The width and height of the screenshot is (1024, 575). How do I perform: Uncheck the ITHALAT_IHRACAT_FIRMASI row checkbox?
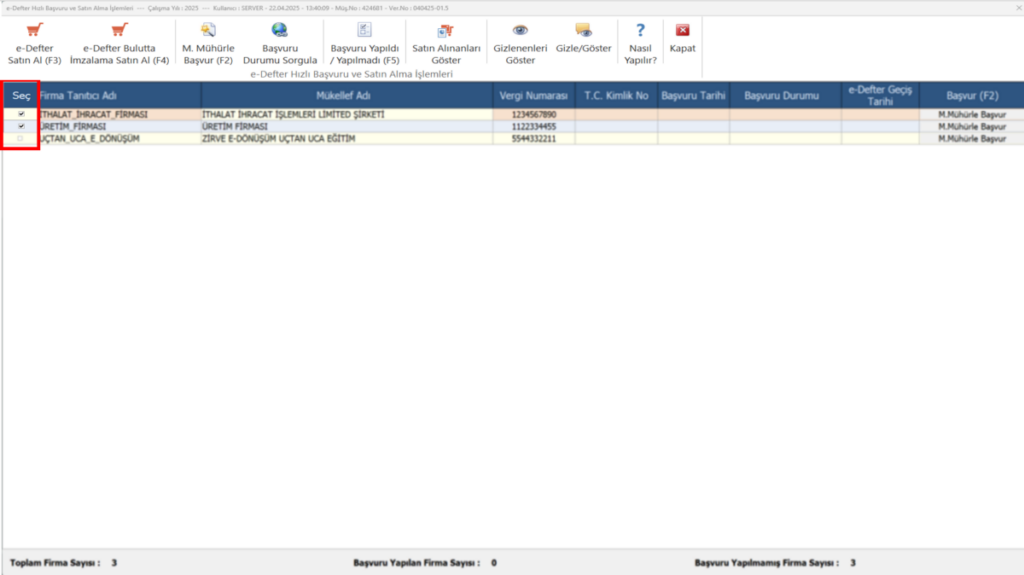coord(21,114)
